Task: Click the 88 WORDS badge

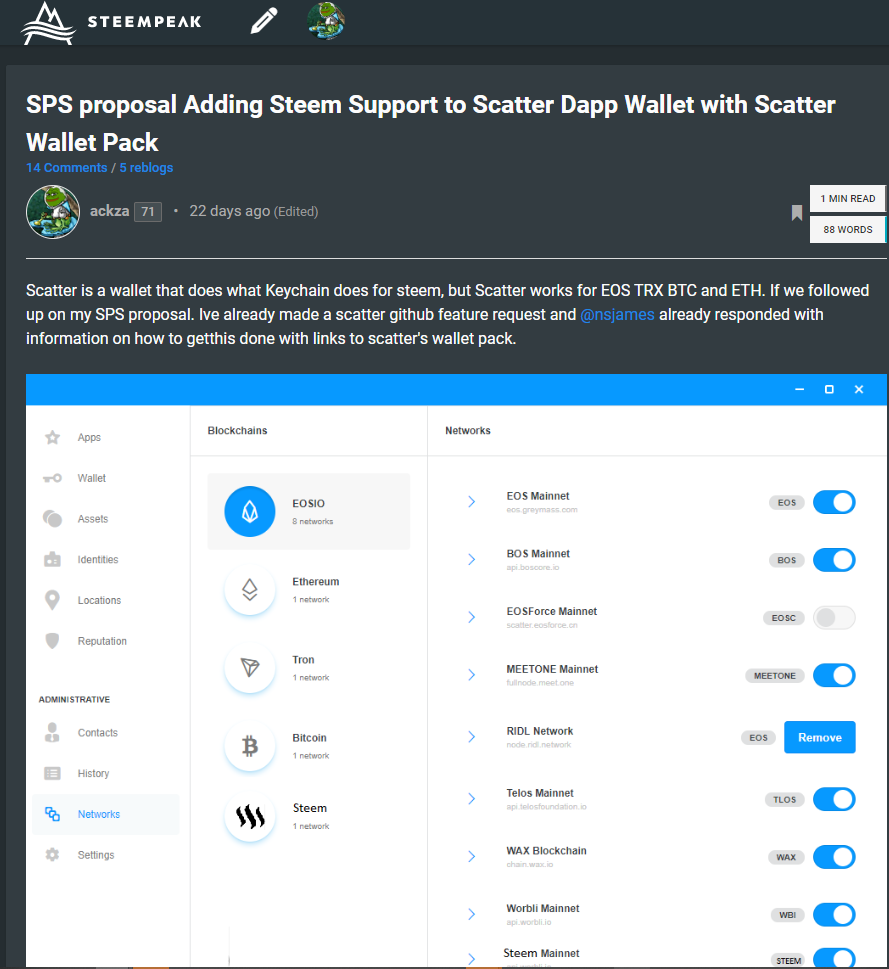Action: point(848,229)
